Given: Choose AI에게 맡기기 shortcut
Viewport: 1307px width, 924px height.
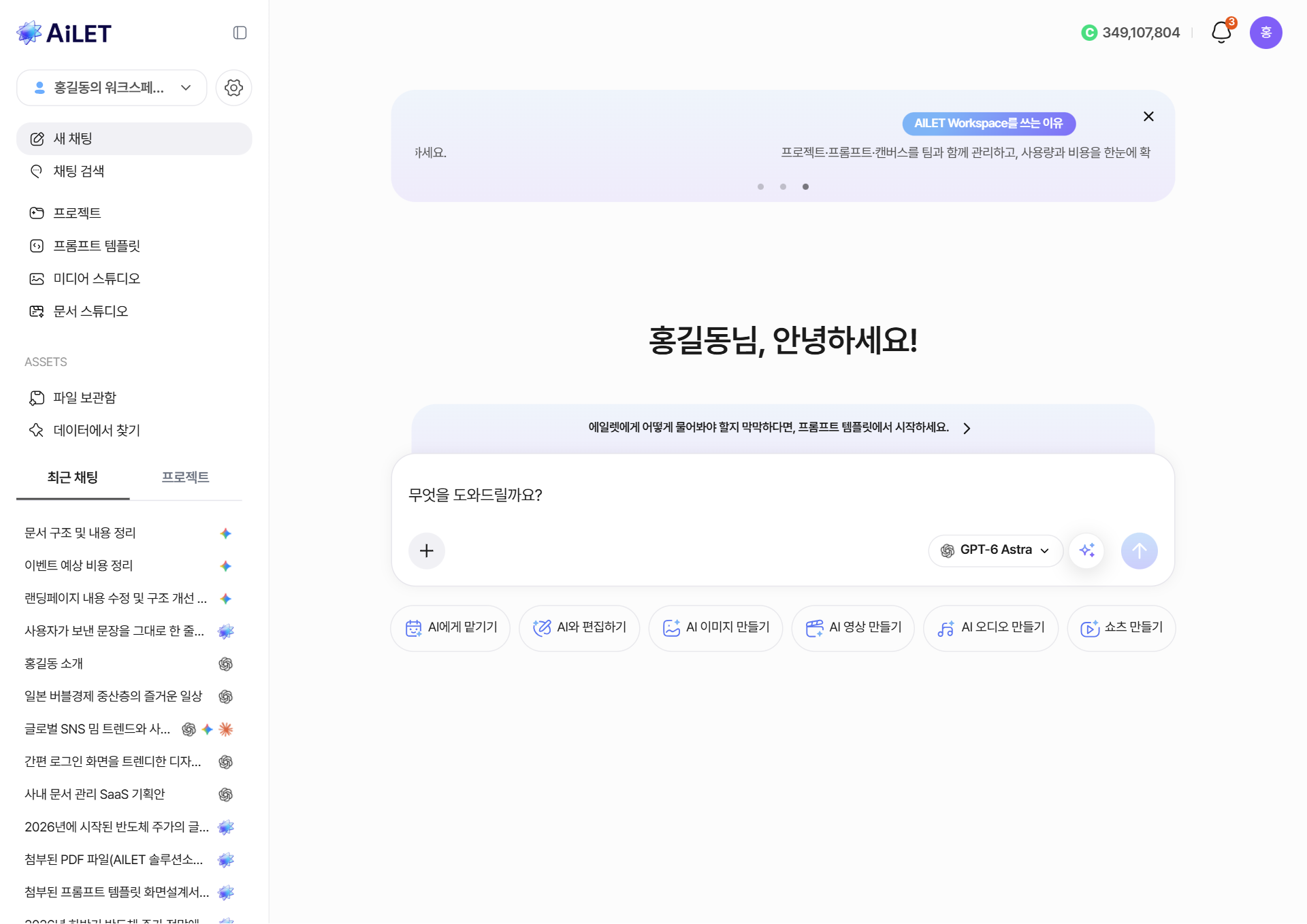Looking at the screenshot, I should (x=451, y=628).
